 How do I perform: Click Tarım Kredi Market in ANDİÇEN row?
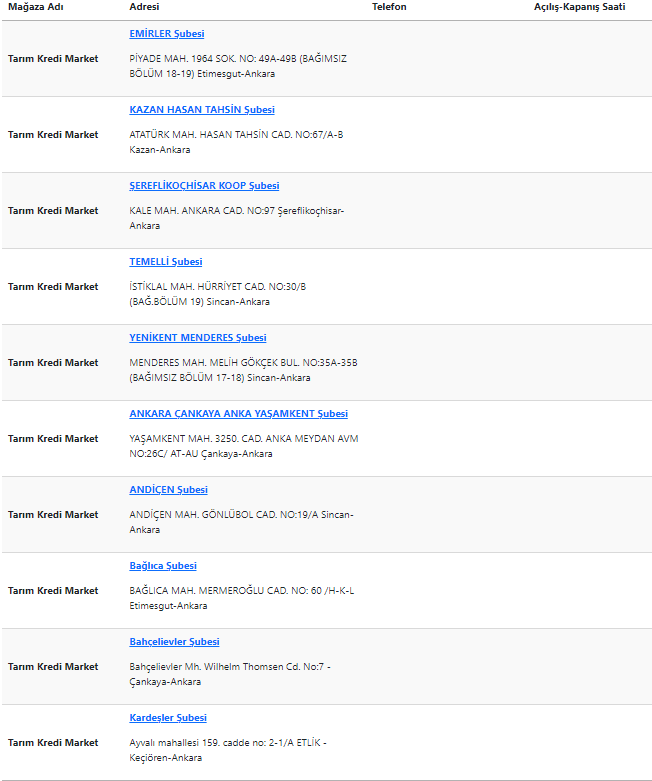(x=53, y=515)
